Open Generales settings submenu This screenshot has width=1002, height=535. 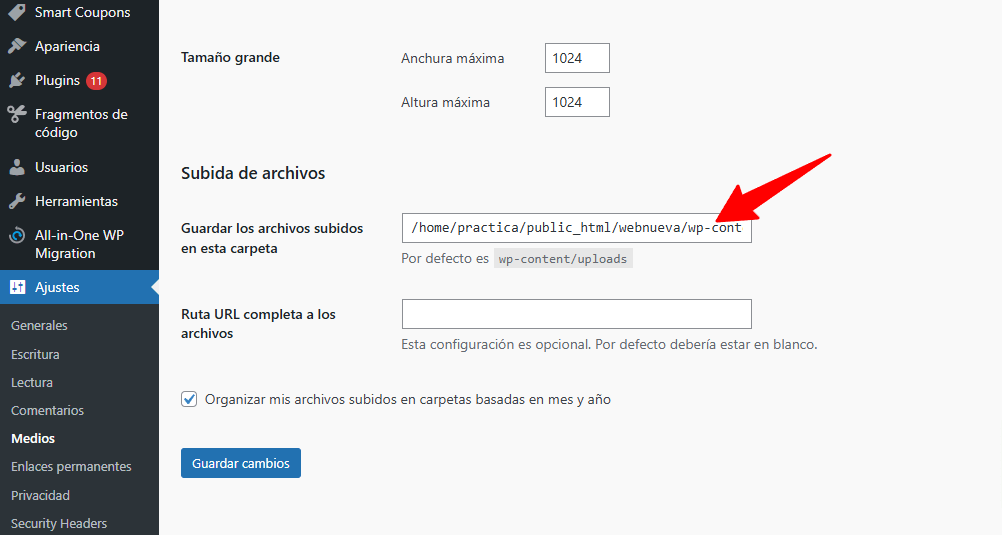pos(39,325)
